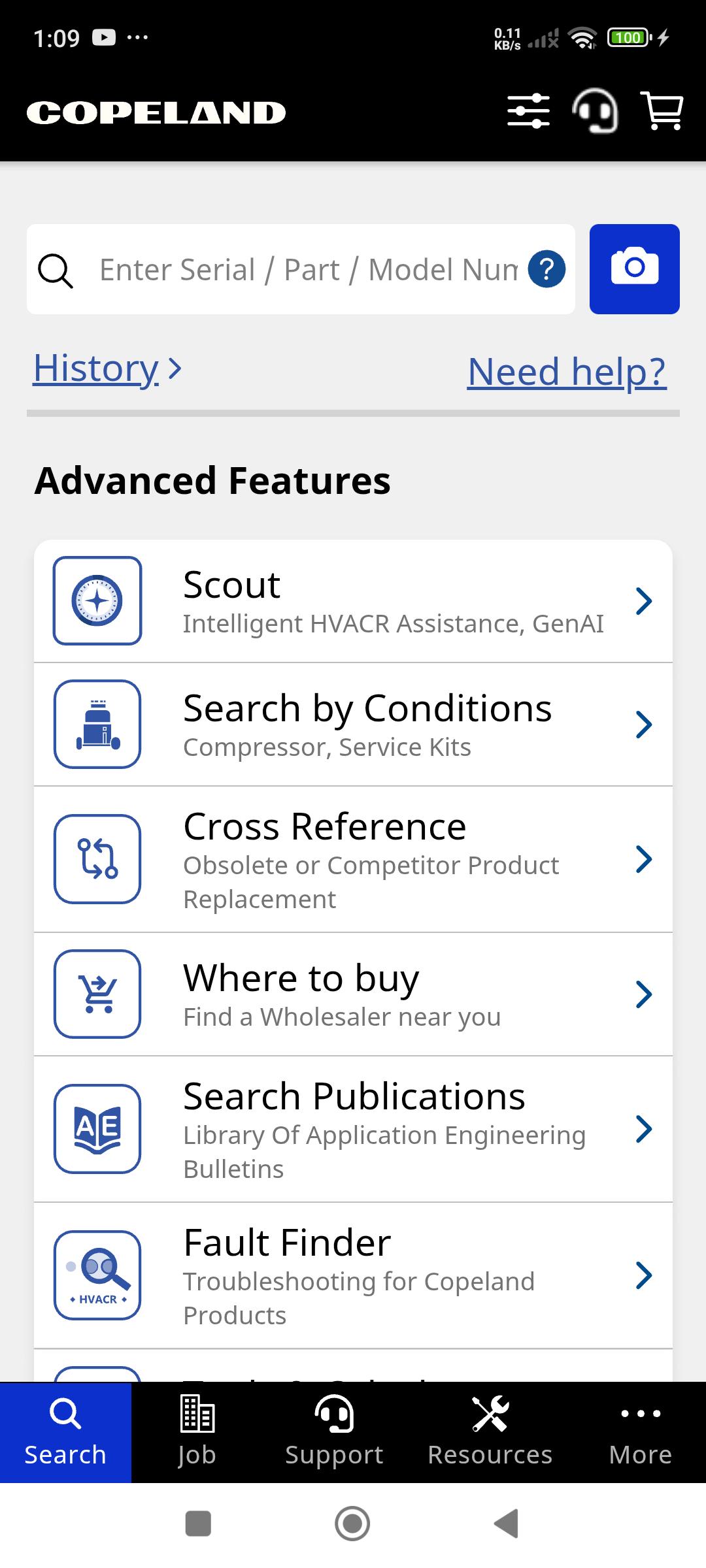Viewport: 706px width, 1568px height.
Task: Tap the blue question mark help icon
Action: pos(546,269)
